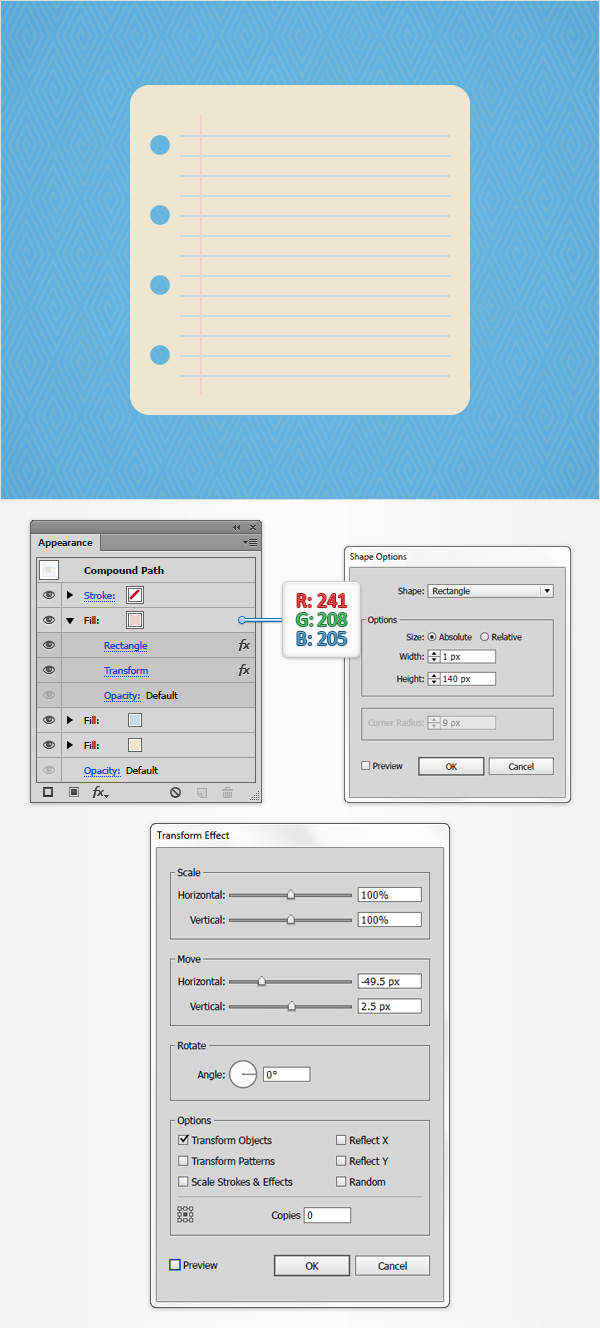600x1328 pixels.
Task: Click the Opacity link under the pink Fill
Action: 122,695
